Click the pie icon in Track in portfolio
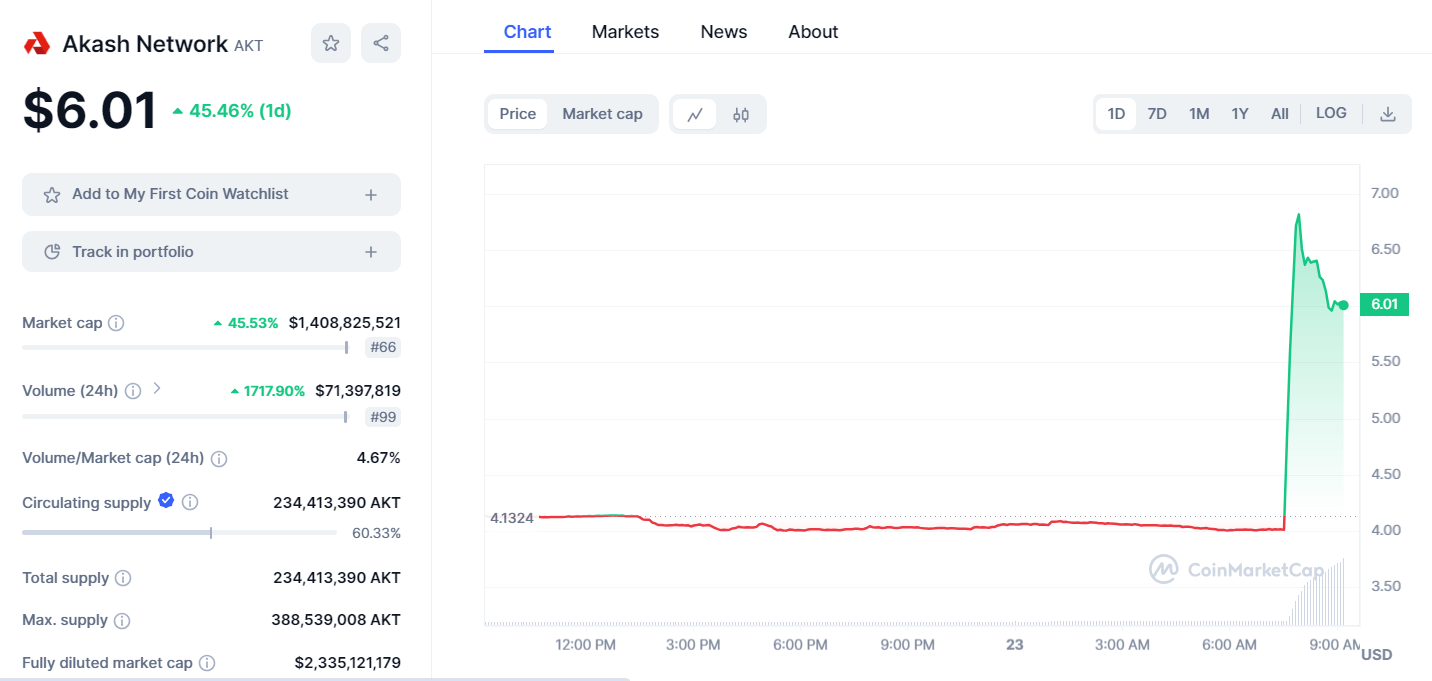 pos(52,252)
